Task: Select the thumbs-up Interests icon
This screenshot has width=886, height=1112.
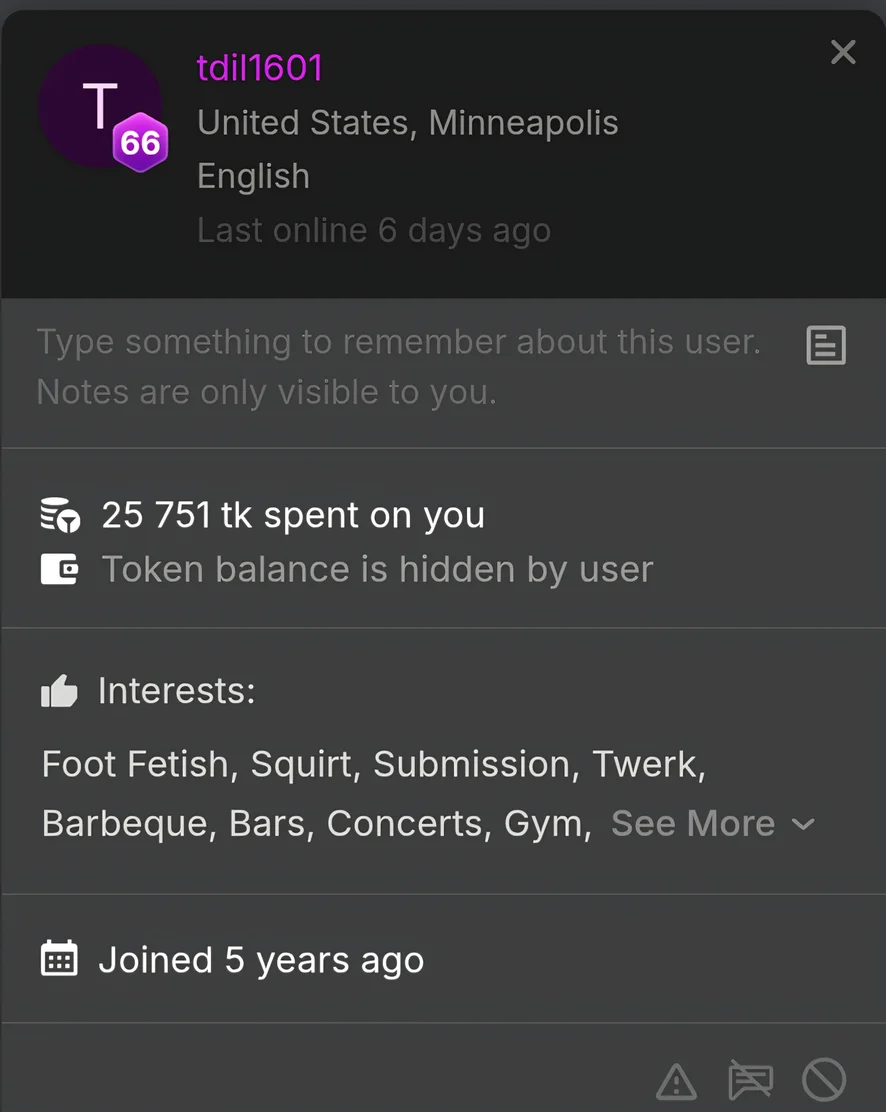Action: 59,691
